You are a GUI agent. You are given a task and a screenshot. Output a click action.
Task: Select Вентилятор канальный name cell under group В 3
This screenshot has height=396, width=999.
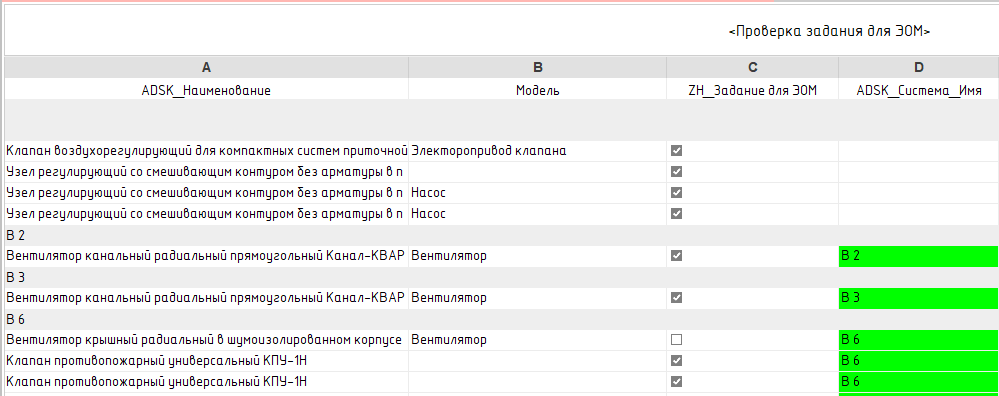pyautogui.click(x=206, y=298)
